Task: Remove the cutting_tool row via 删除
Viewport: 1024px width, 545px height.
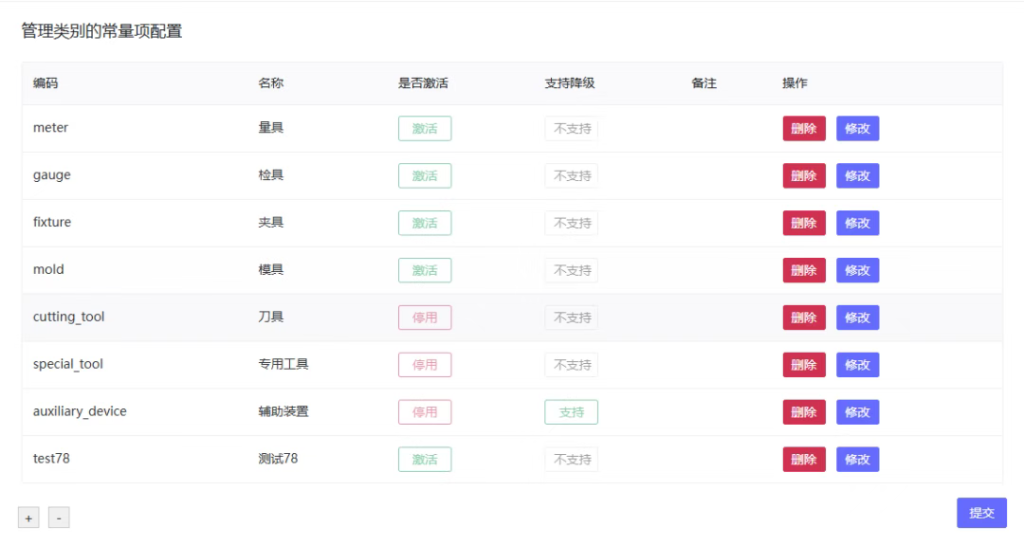Action: tap(804, 317)
